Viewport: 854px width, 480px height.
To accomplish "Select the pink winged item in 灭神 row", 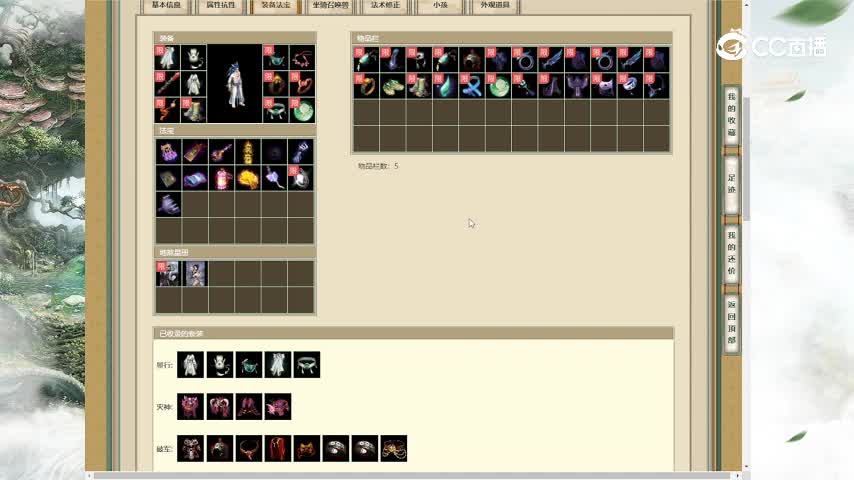I will click(x=278, y=406).
